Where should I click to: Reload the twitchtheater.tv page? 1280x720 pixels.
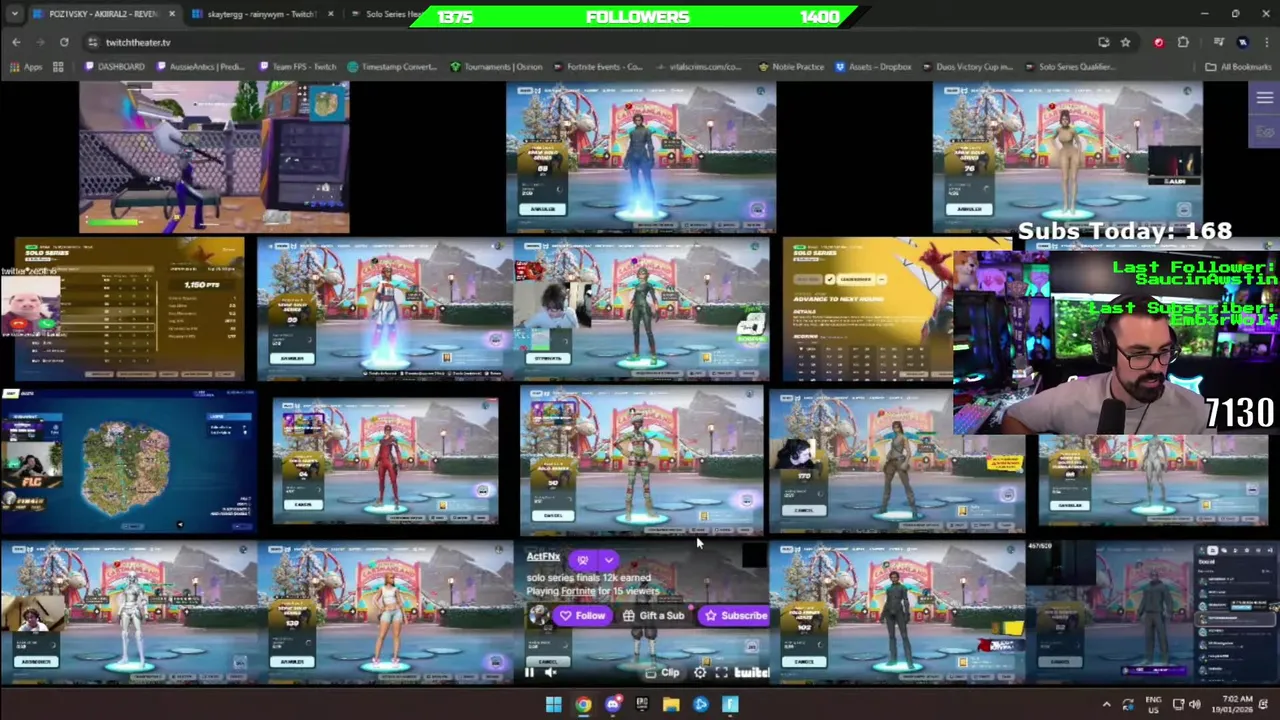point(64,42)
